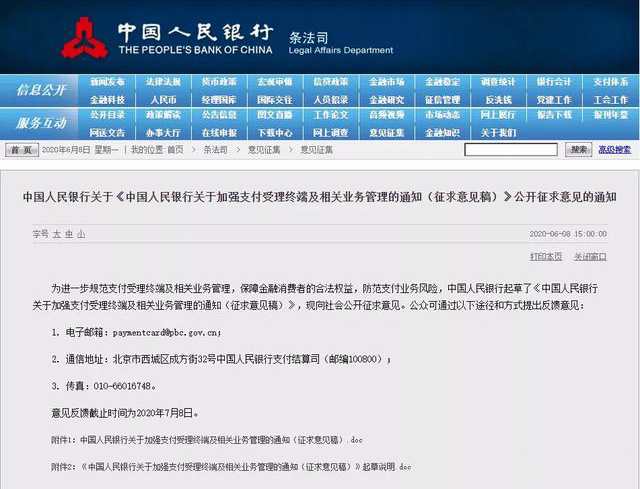The height and width of the screenshot is (489, 640).
Task: Click the 信息公开 section header
Action: click(x=40, y=90)
